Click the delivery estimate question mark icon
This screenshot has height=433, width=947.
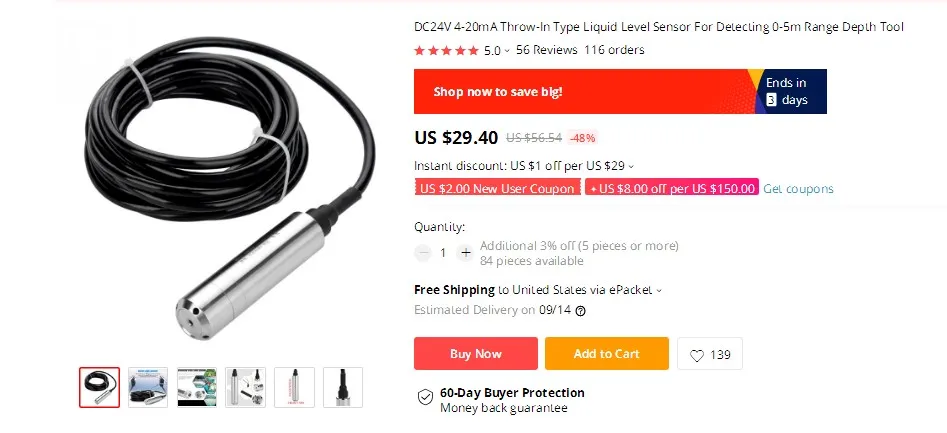coord(580,311)
